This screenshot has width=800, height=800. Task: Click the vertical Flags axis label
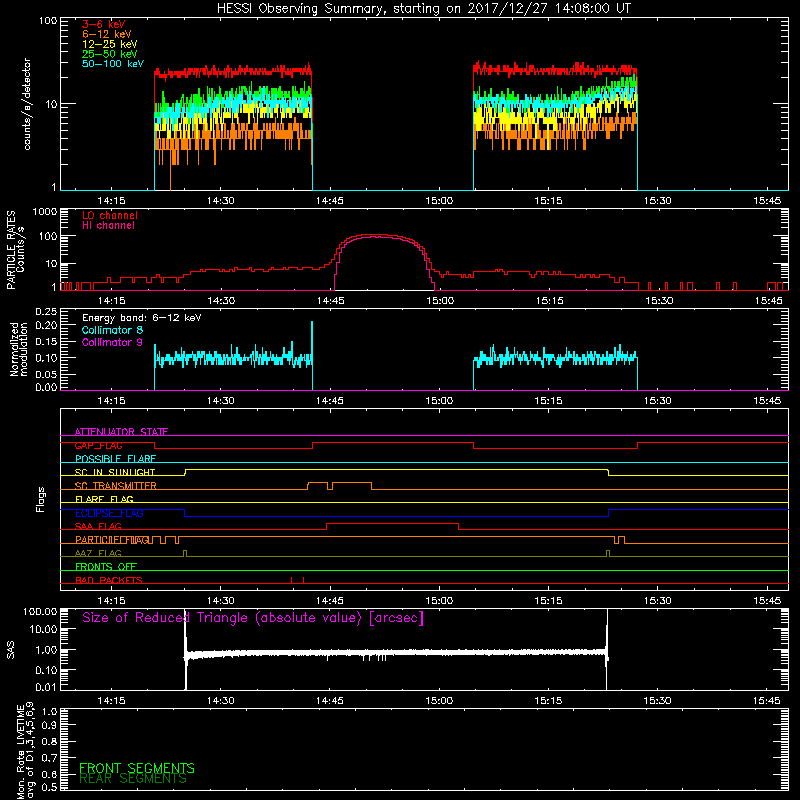(41, 499)
